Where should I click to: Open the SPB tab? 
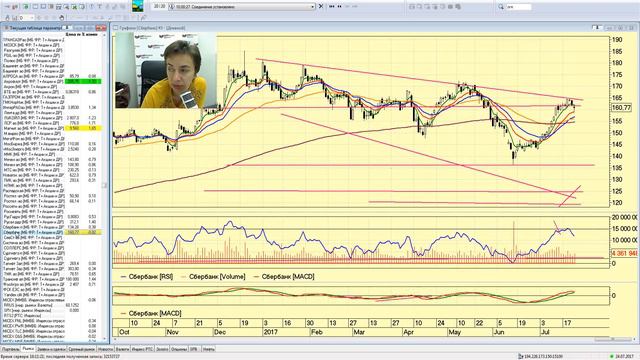coord(194,349)
